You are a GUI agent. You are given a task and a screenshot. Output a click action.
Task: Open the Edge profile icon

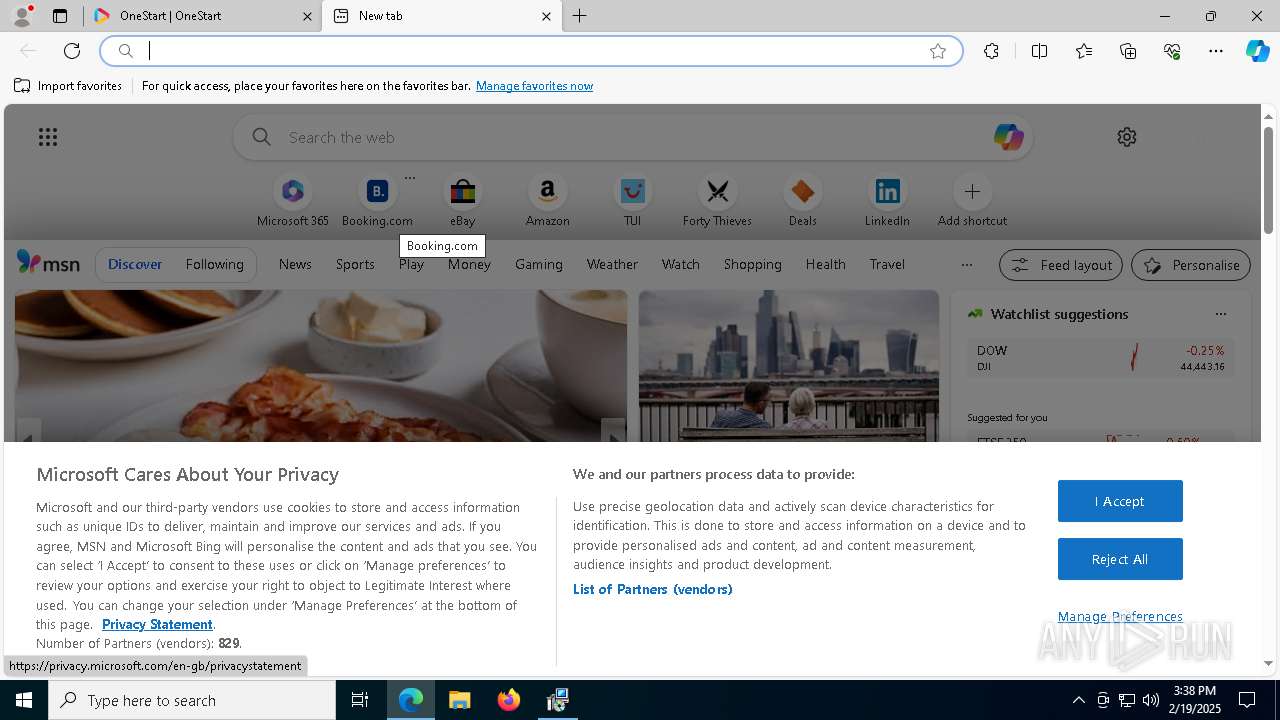point(22,16)
